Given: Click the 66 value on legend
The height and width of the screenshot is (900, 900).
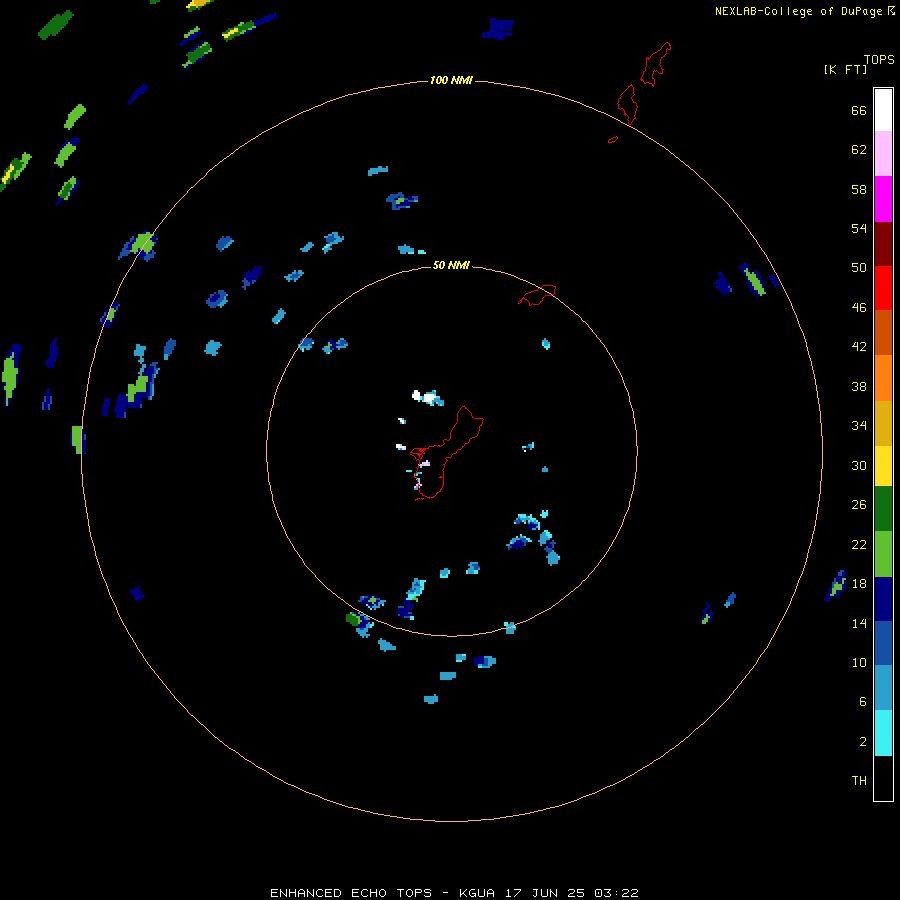Looking at the screenshot, I should tap(859, 110).
